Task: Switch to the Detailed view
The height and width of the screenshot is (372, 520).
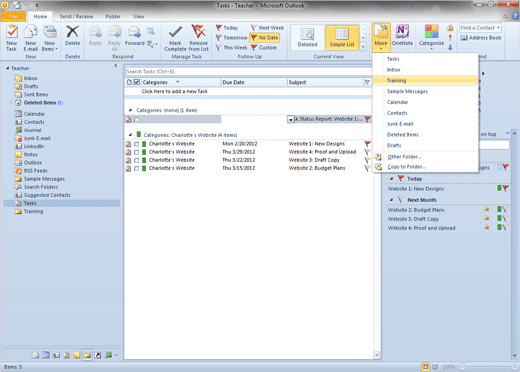Action: [307, 38]
